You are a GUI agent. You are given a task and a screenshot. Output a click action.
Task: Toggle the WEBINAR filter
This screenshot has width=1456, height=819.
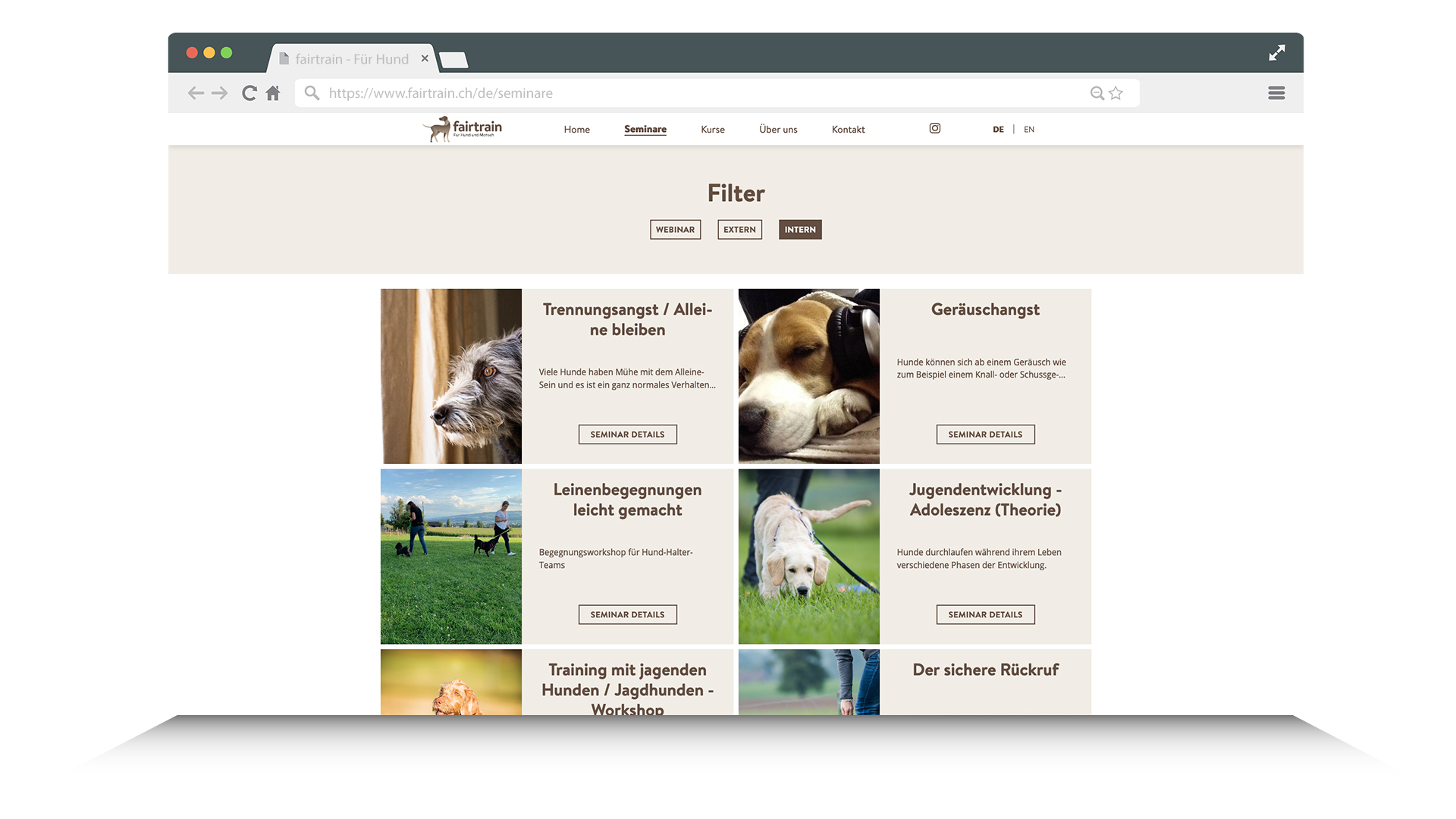tap(675, 230)
